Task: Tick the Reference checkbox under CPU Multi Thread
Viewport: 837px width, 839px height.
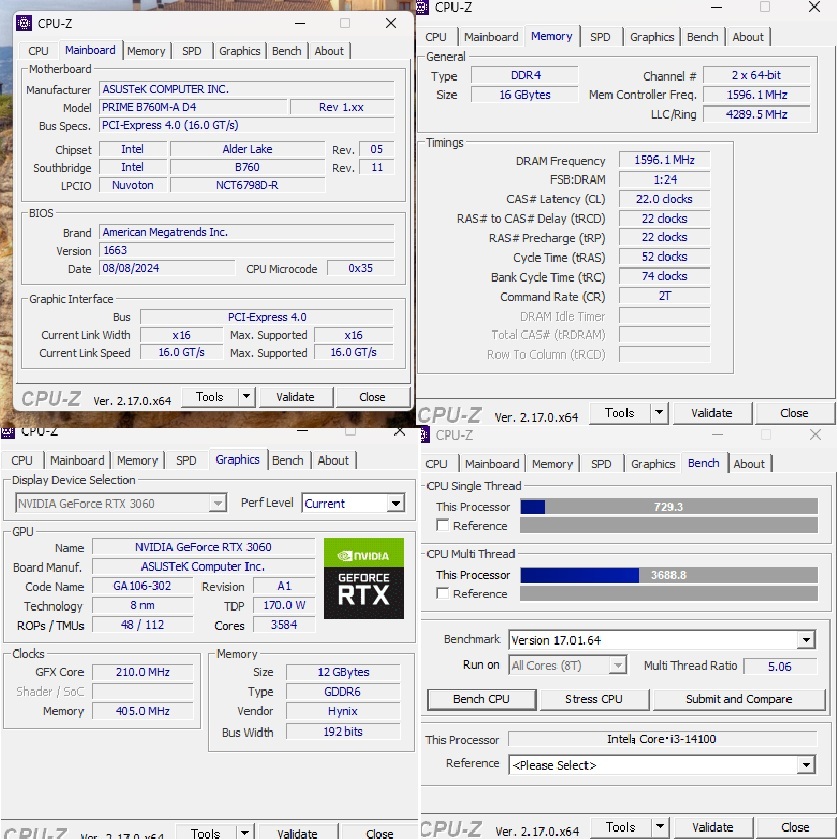Action: pyautogui.click(x=443, y=593)
